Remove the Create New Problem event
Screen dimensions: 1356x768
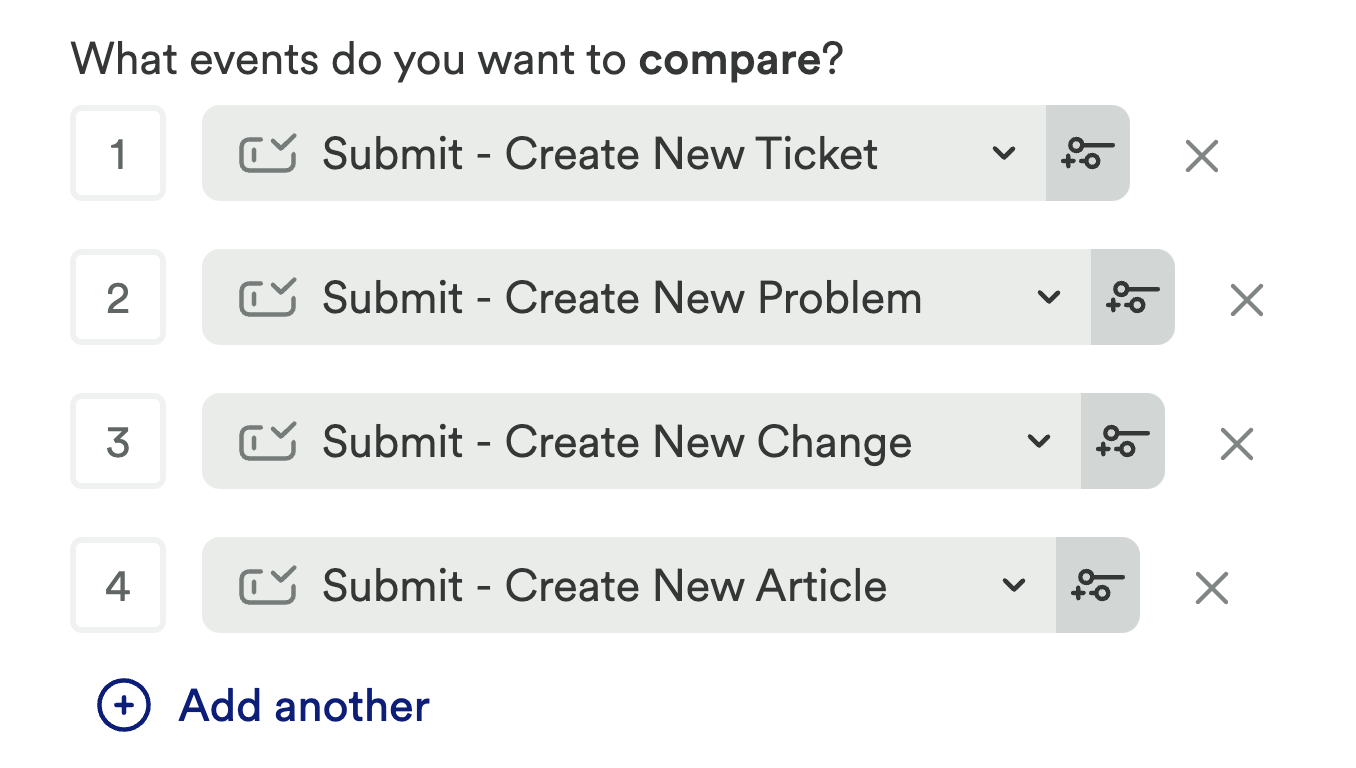coord(1246,299)
